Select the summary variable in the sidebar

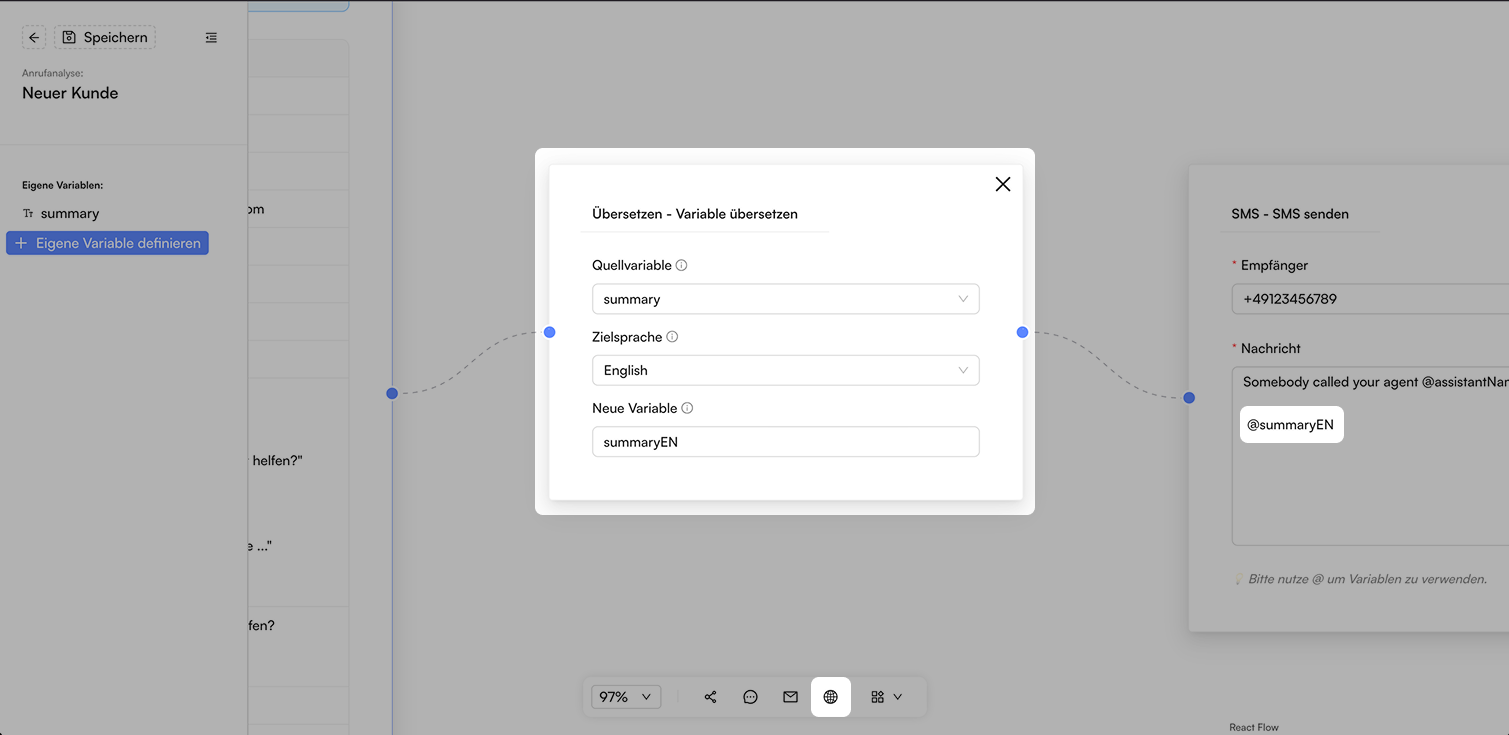coord(70,213)
